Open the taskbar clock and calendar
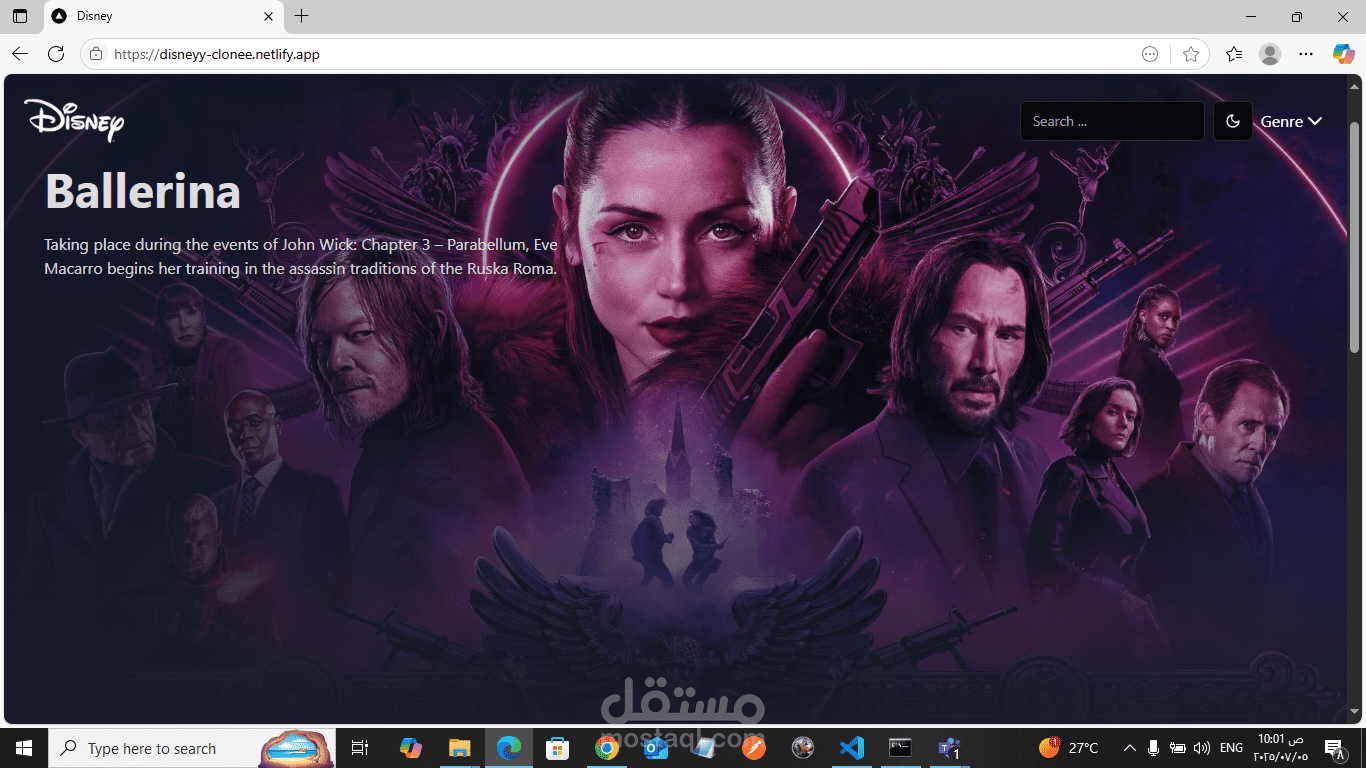The width and height of the screenshot is (1366, 768). coord(1281,748)
